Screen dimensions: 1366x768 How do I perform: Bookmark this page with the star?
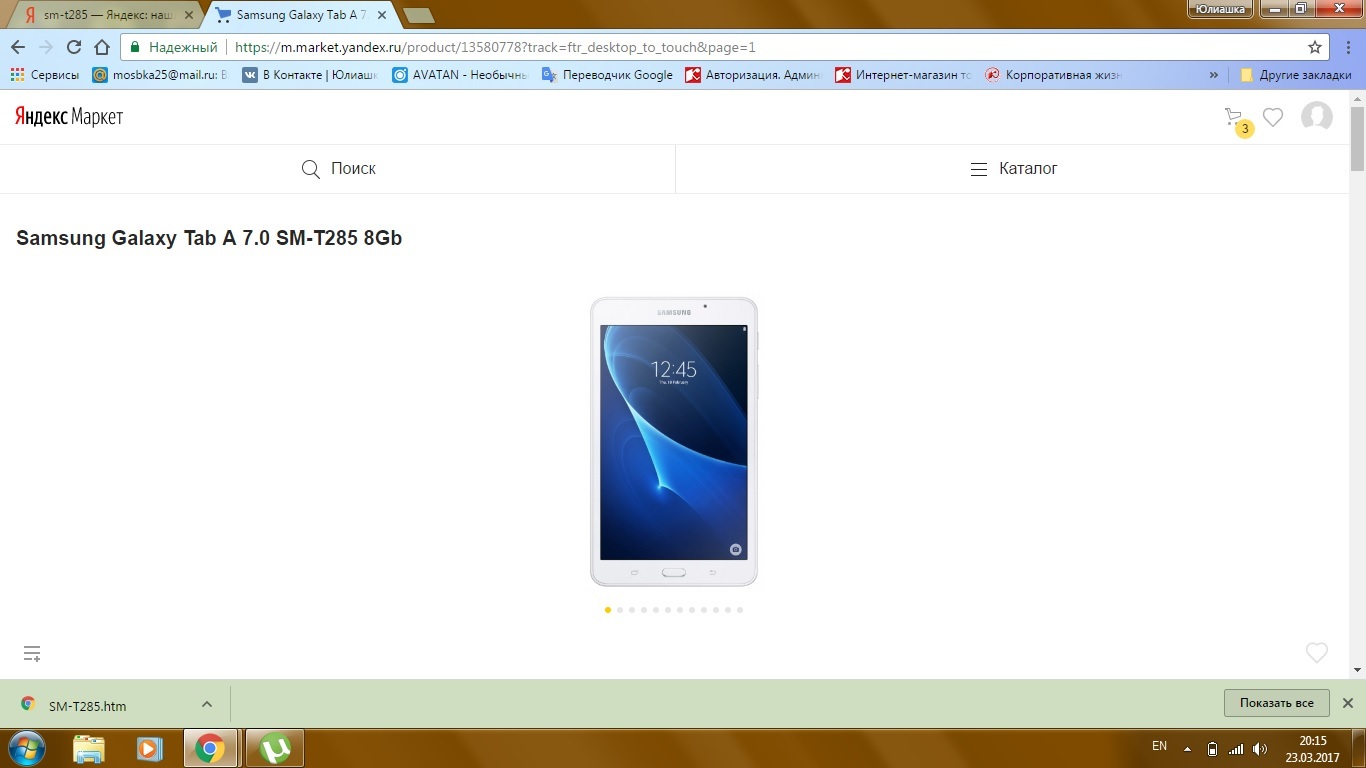coord(1315,47)
